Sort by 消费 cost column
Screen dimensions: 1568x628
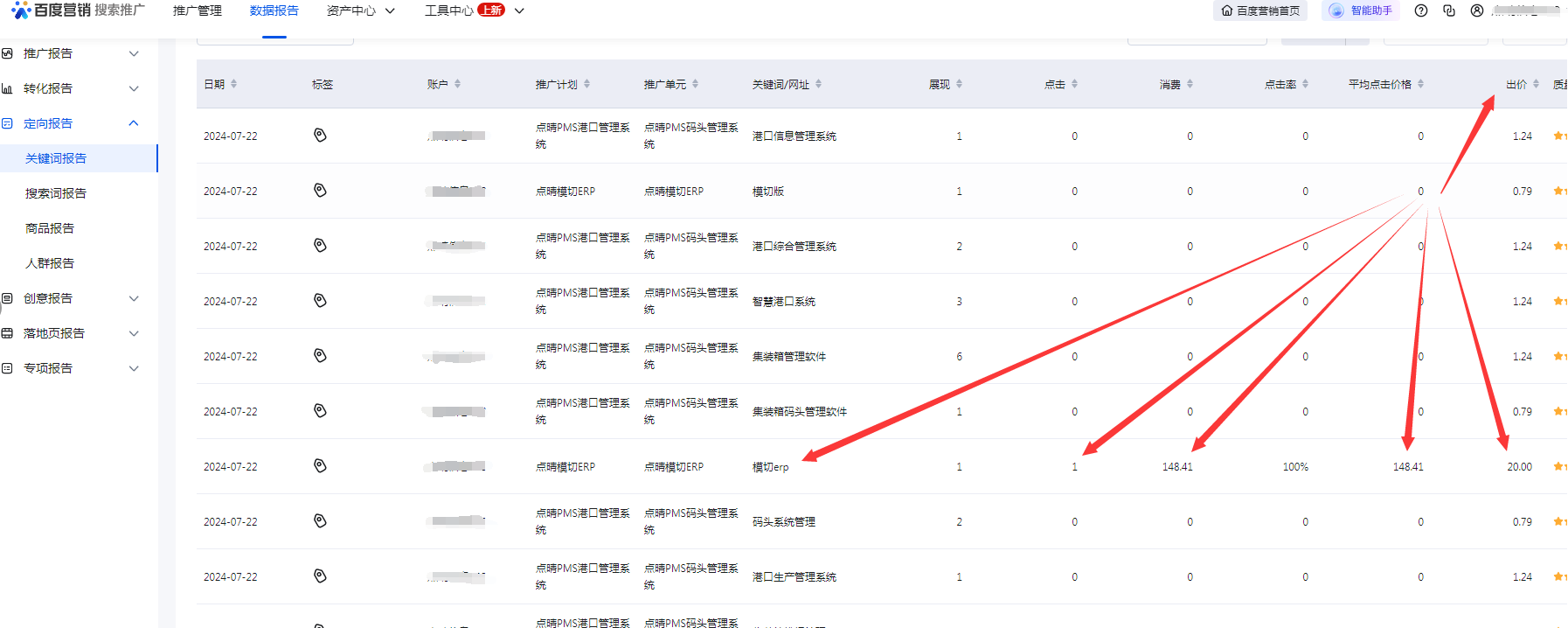(1190, 84)
